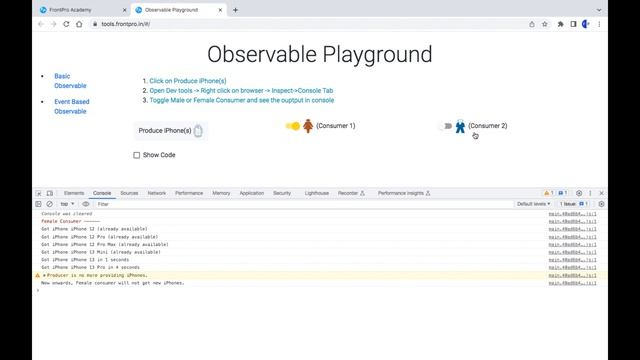The height and width of the screenshot is (360, 640).
Task: Switch to the Lighthouse tab
Action: pyautogui.click(x=316, y=193)
